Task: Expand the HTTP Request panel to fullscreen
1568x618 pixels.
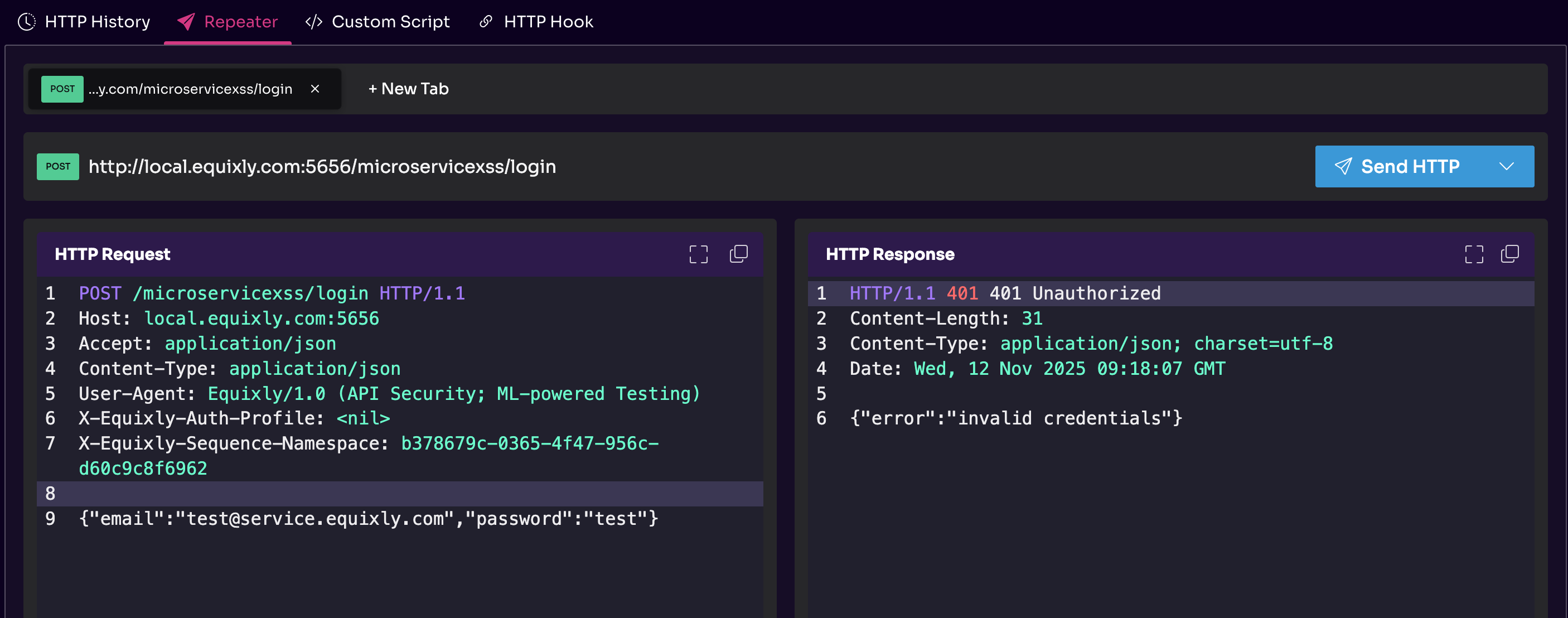Action: click(x=698, y=254)
